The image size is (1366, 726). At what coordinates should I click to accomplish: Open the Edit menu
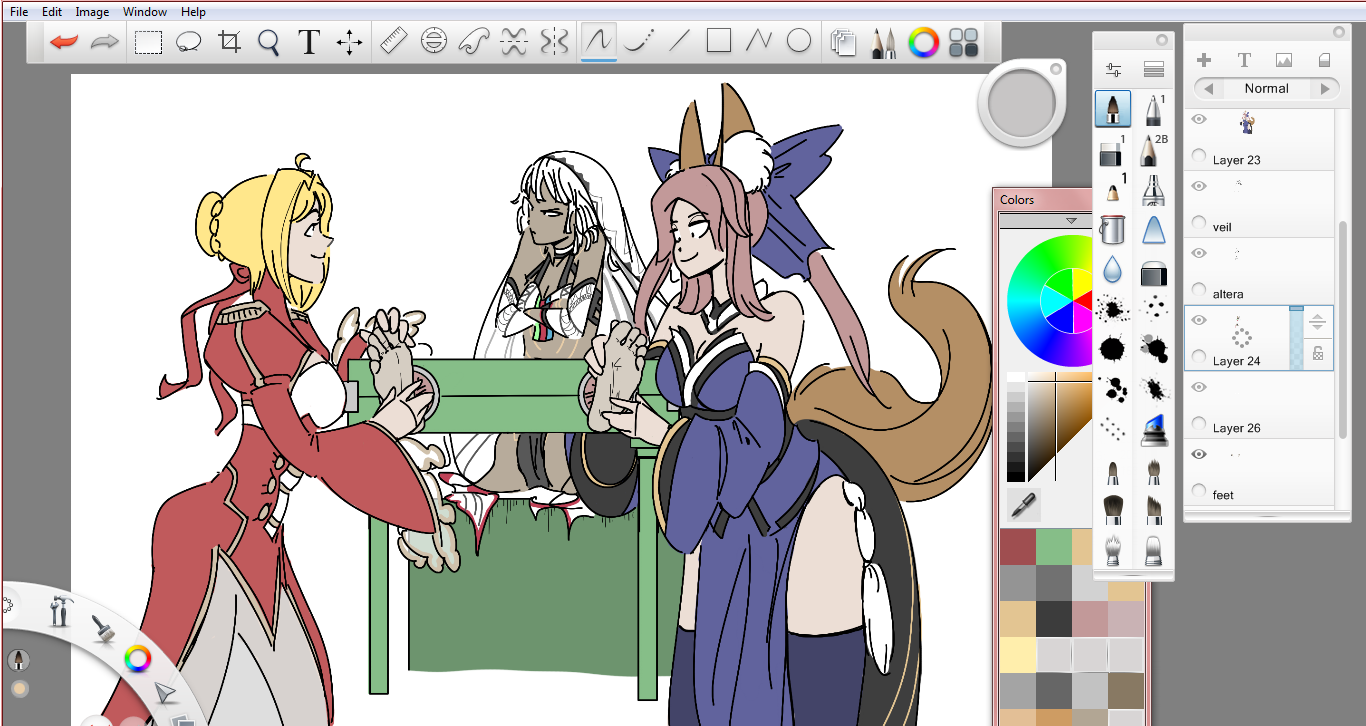pos(52,12)
